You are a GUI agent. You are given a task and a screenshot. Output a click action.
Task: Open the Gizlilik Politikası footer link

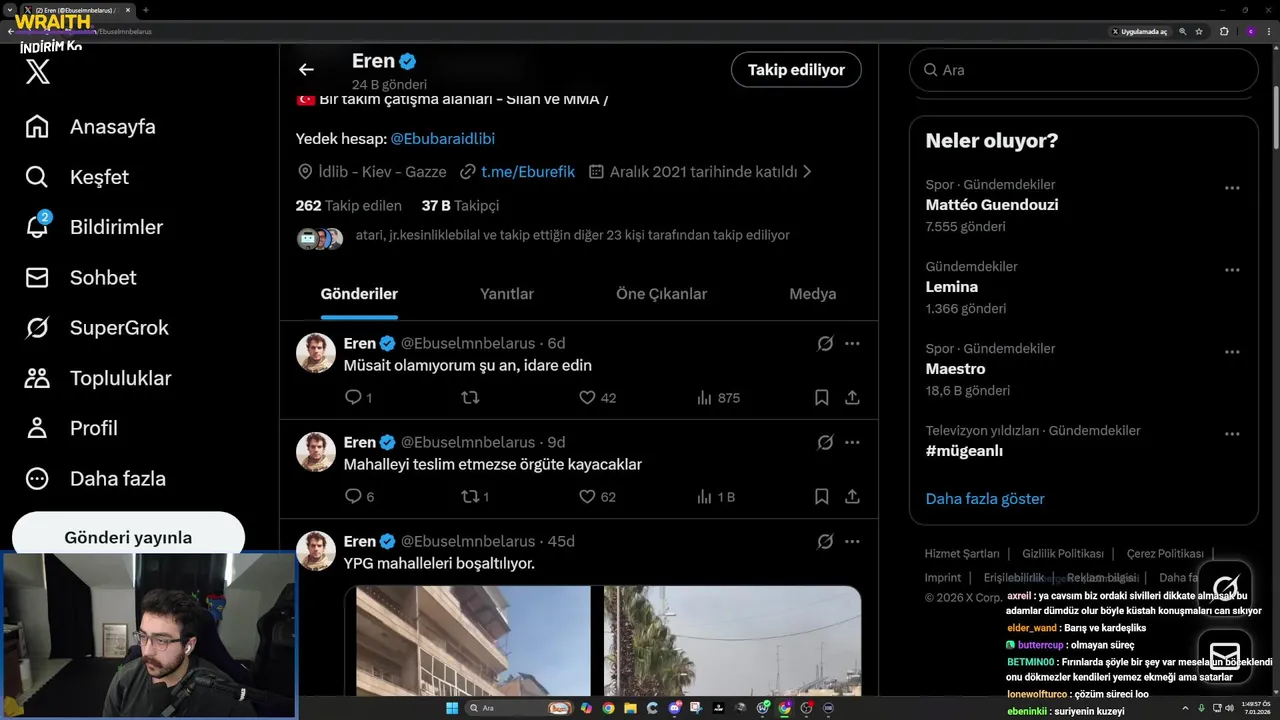tap(1063, 554)
